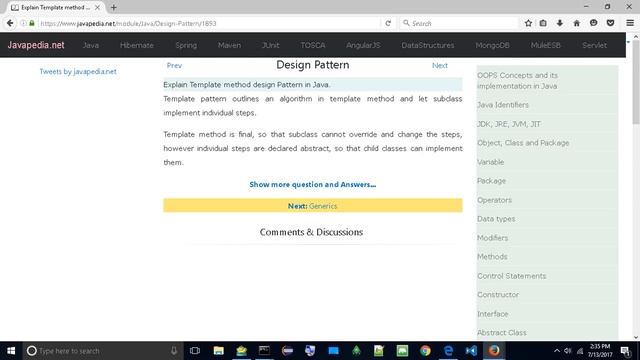640x360 pixels.
Task: Open the Package sidebar topic
Action: click(491, 181)
